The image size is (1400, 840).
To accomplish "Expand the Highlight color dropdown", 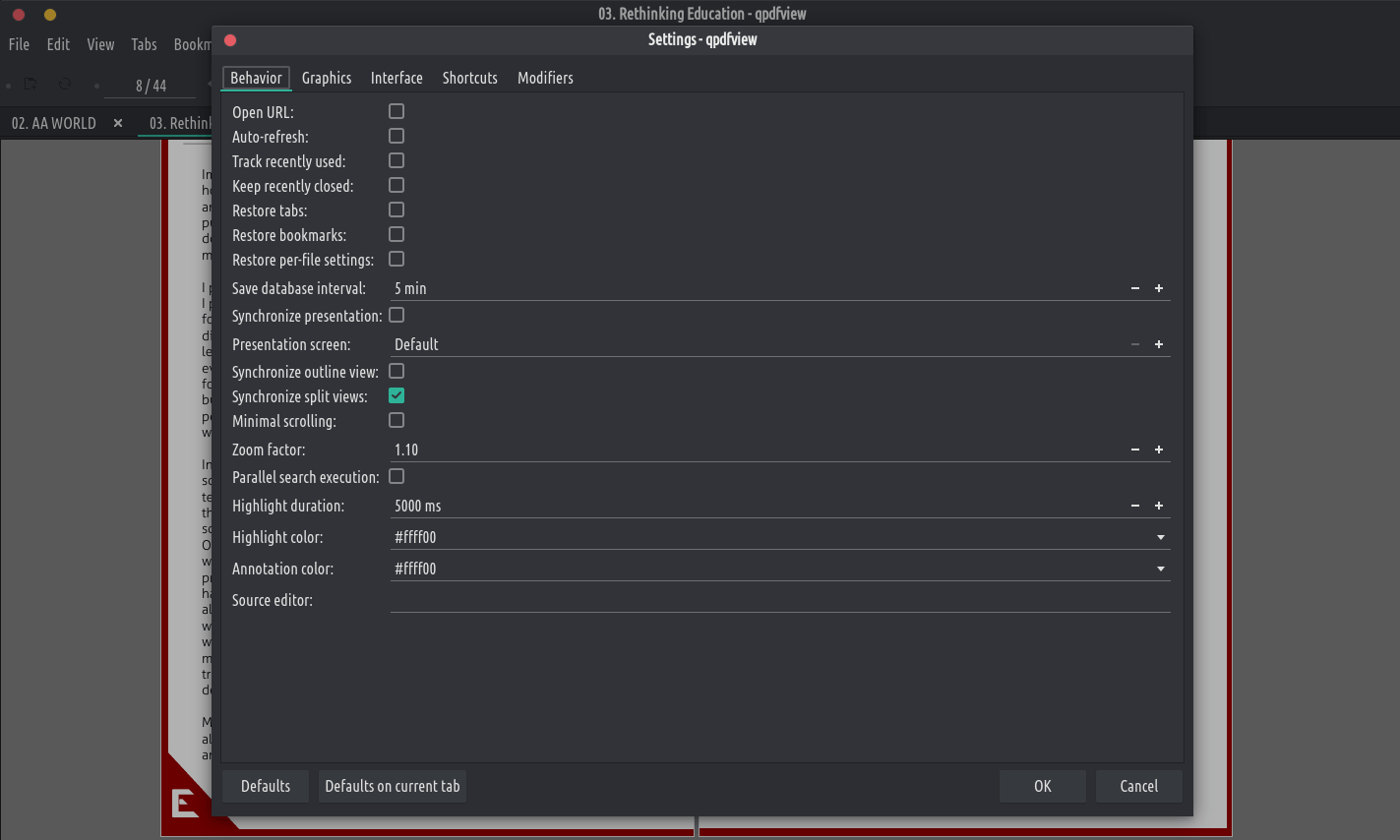I will pos(1161,537).
